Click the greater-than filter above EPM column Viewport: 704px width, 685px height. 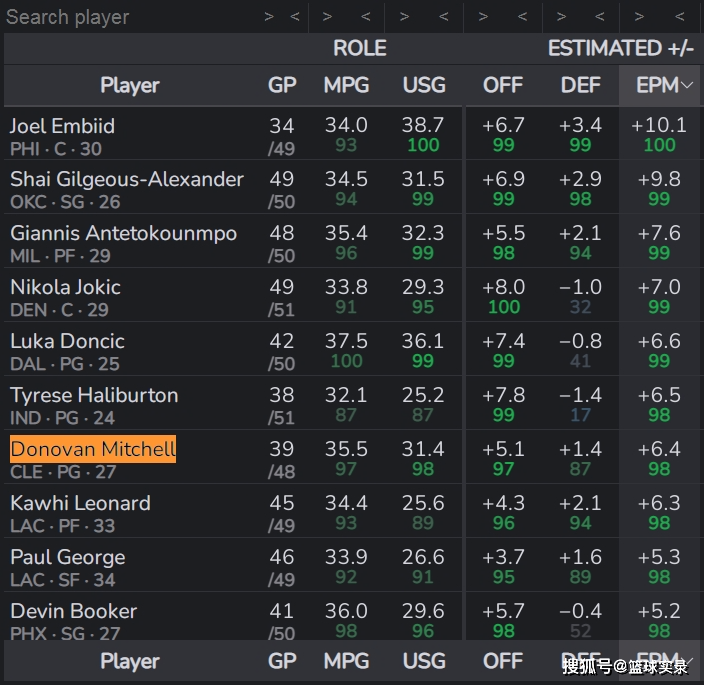(x=640, y=16)
